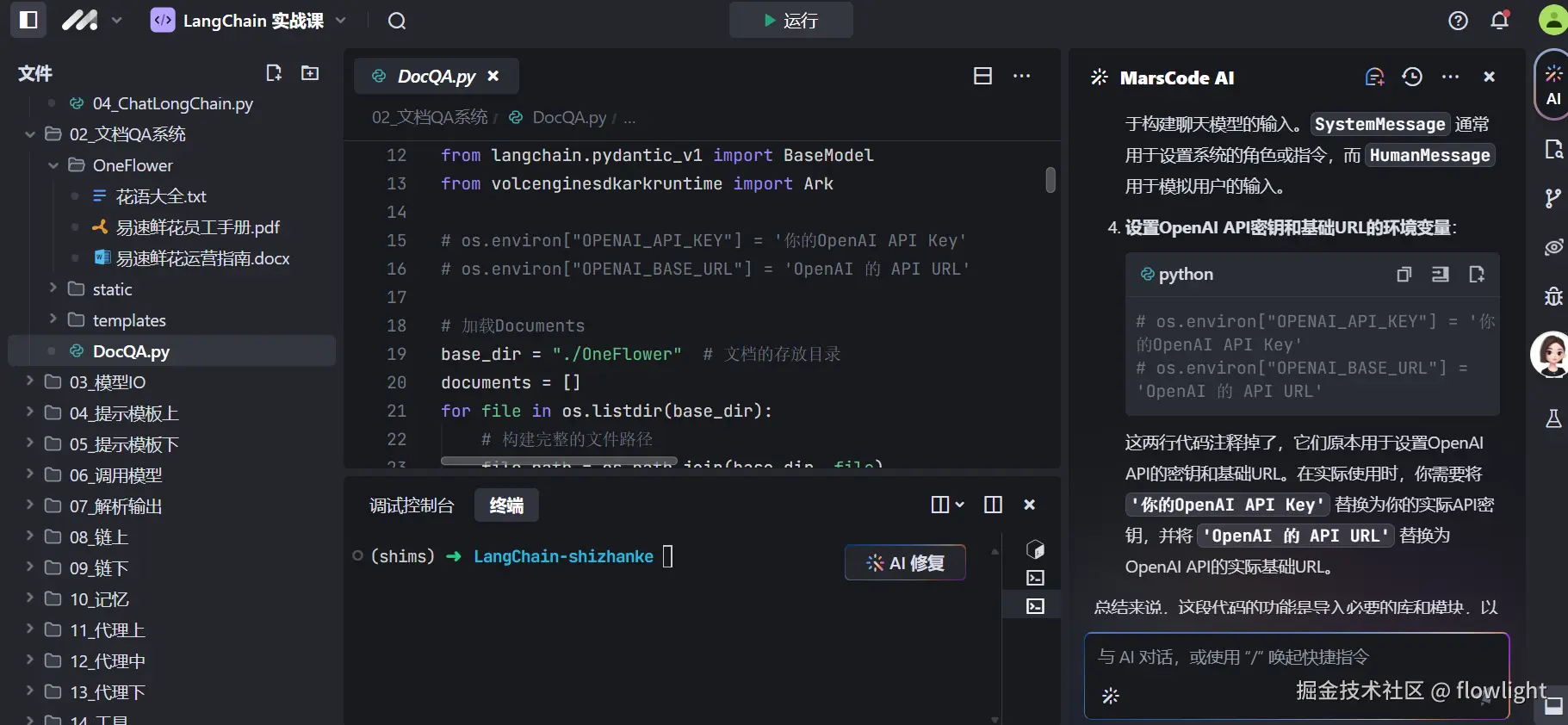Viewport: 1568px width, 725px height.
Task: Switch to the 调试控制台 tab
Action: 411,505
